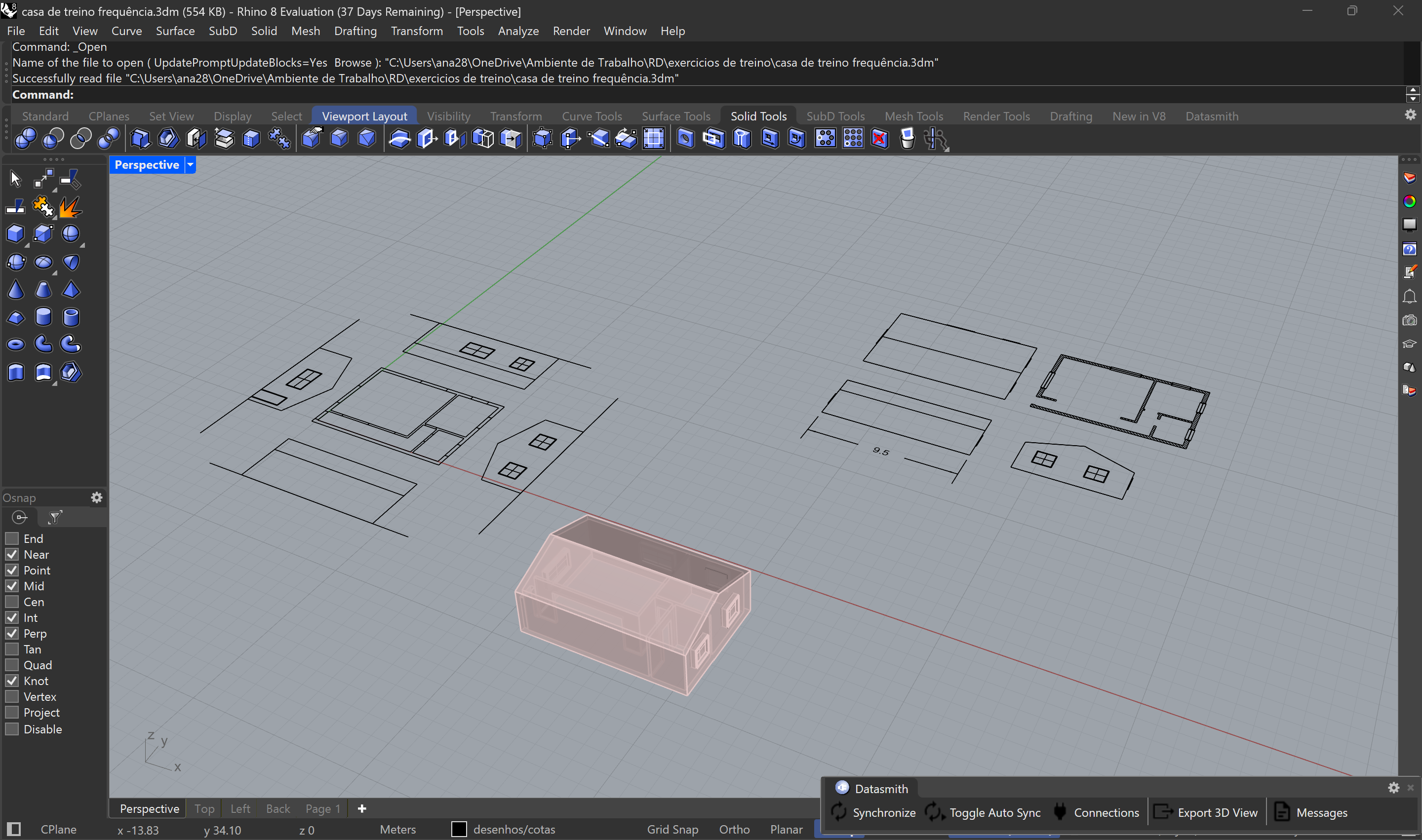Enable the End object snap

12,538
